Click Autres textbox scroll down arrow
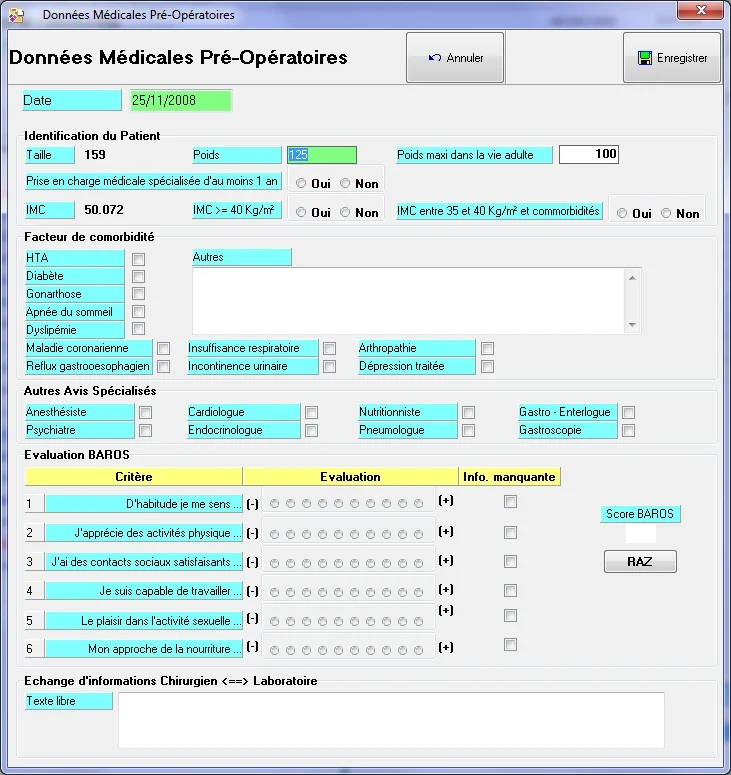 coord(632,325)
